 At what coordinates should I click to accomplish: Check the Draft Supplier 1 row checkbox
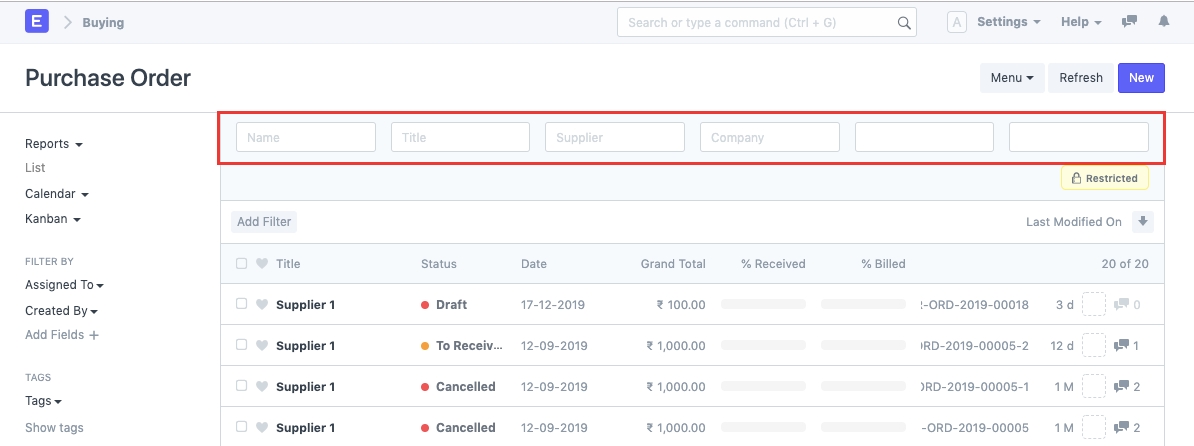241,304
